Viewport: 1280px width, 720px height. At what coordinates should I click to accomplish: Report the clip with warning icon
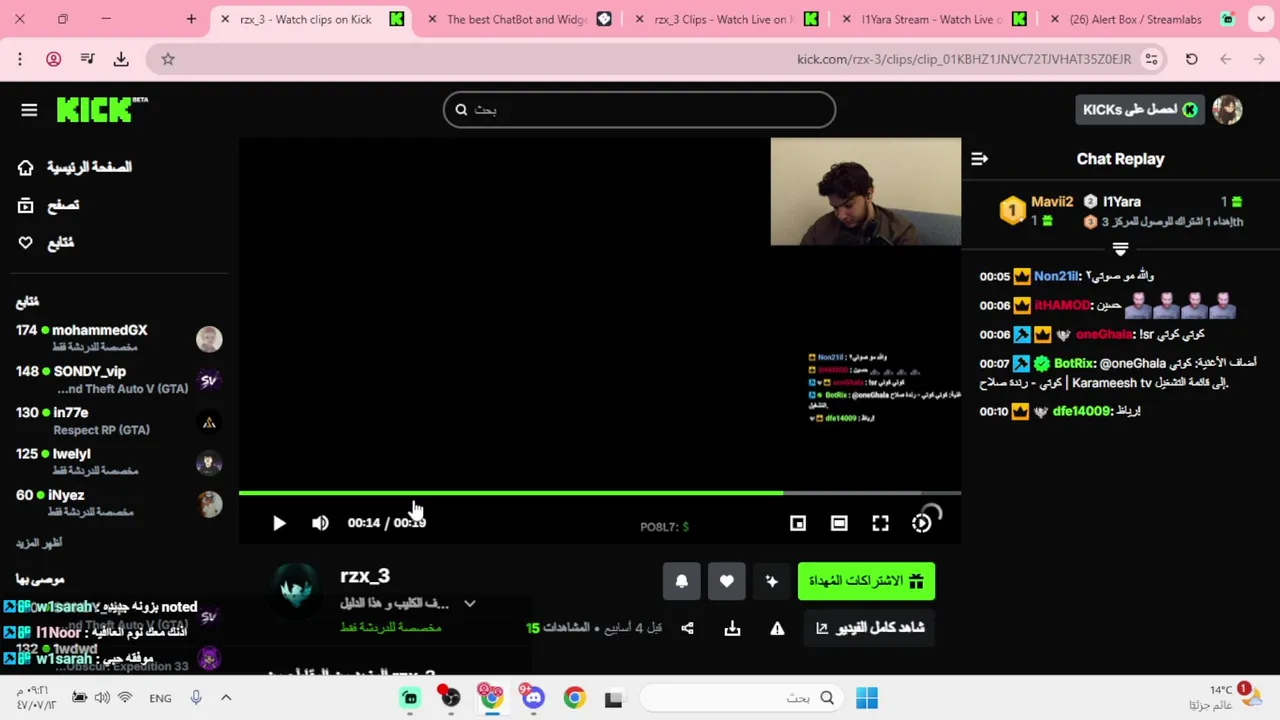click(777, 628)
